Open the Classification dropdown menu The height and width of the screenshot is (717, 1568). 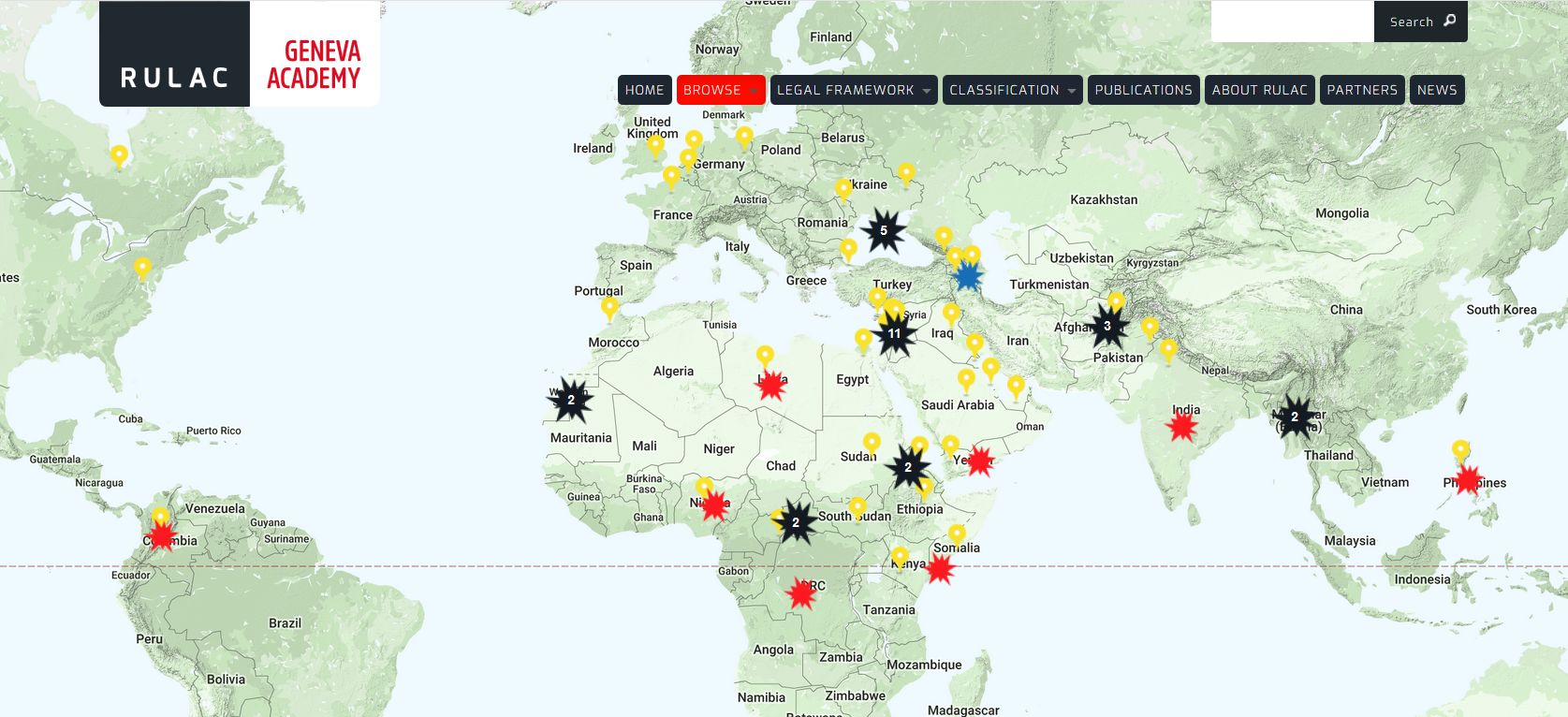pyautogui.click(x=1012, y=90)
